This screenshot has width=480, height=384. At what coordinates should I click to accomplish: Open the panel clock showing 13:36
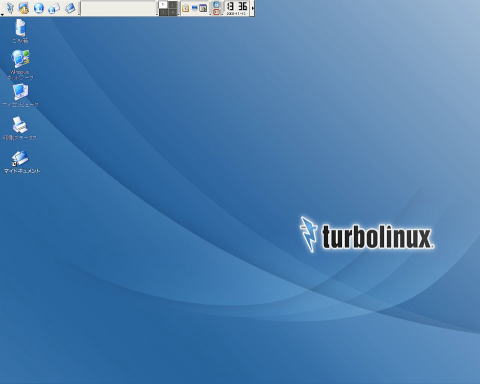pyautogui.click(x=237, y=8)
